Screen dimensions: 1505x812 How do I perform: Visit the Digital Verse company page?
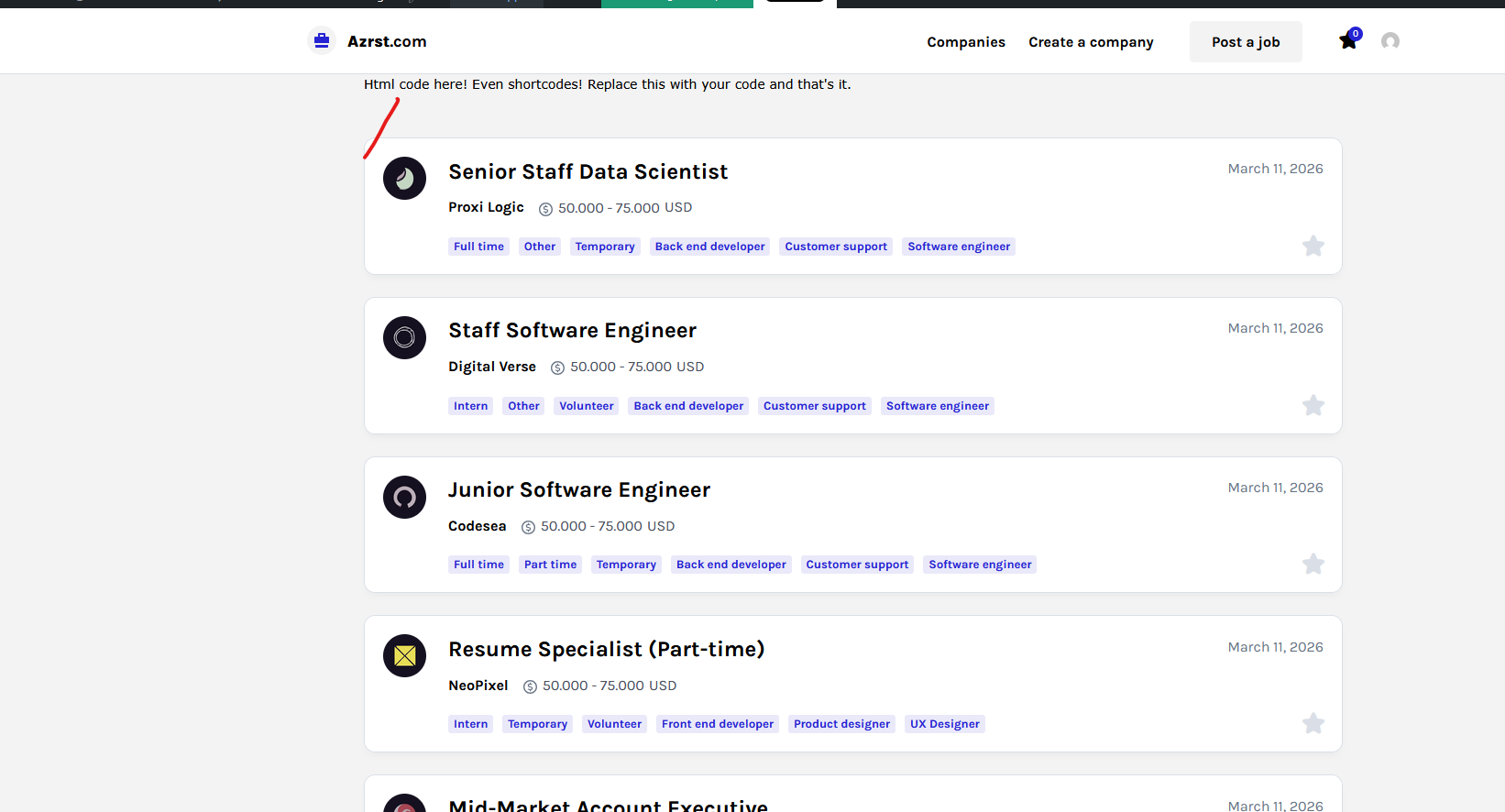pyautogui.click(x=492, y=367)
